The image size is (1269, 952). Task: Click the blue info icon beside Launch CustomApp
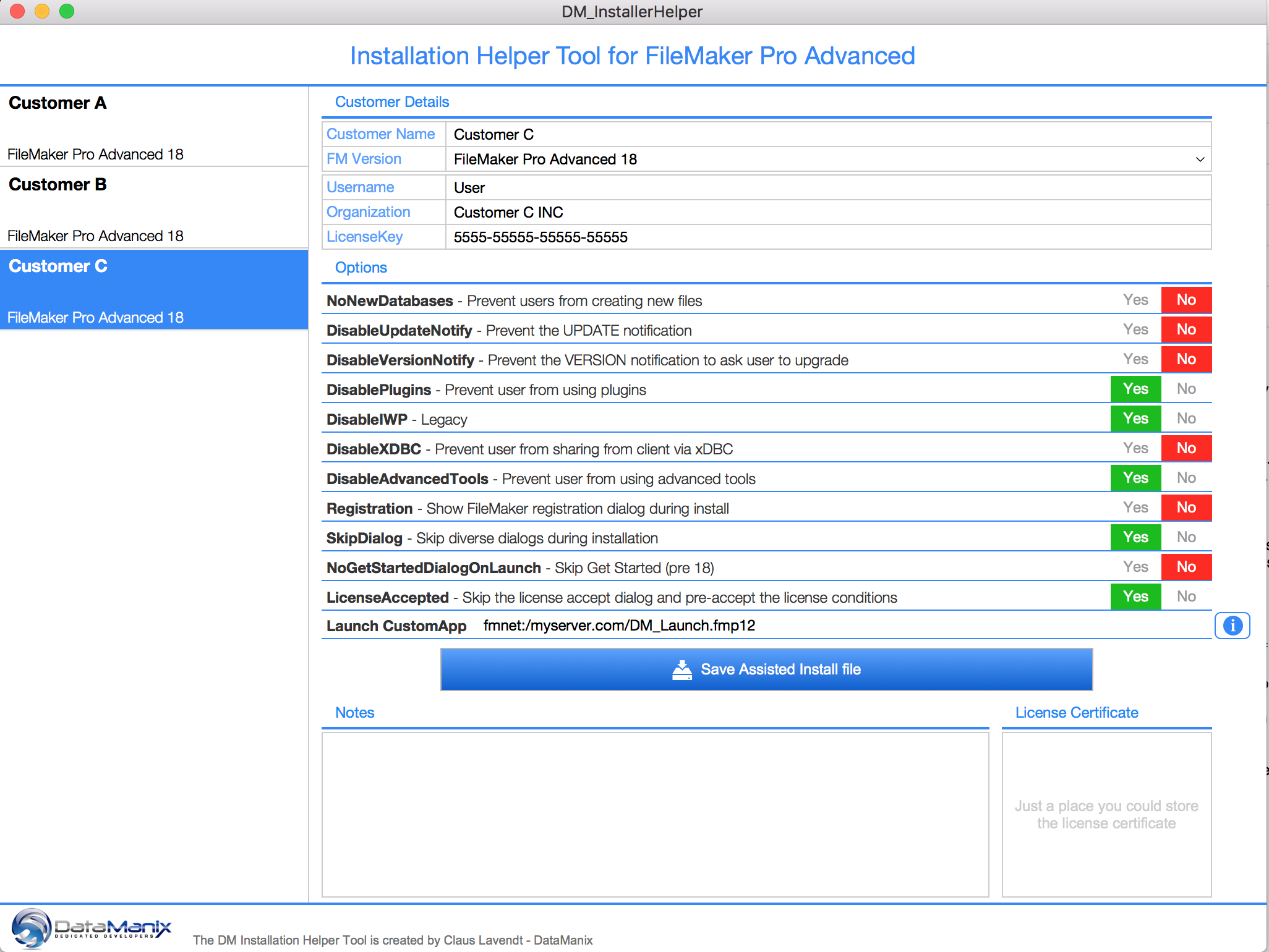[1233, 626]
